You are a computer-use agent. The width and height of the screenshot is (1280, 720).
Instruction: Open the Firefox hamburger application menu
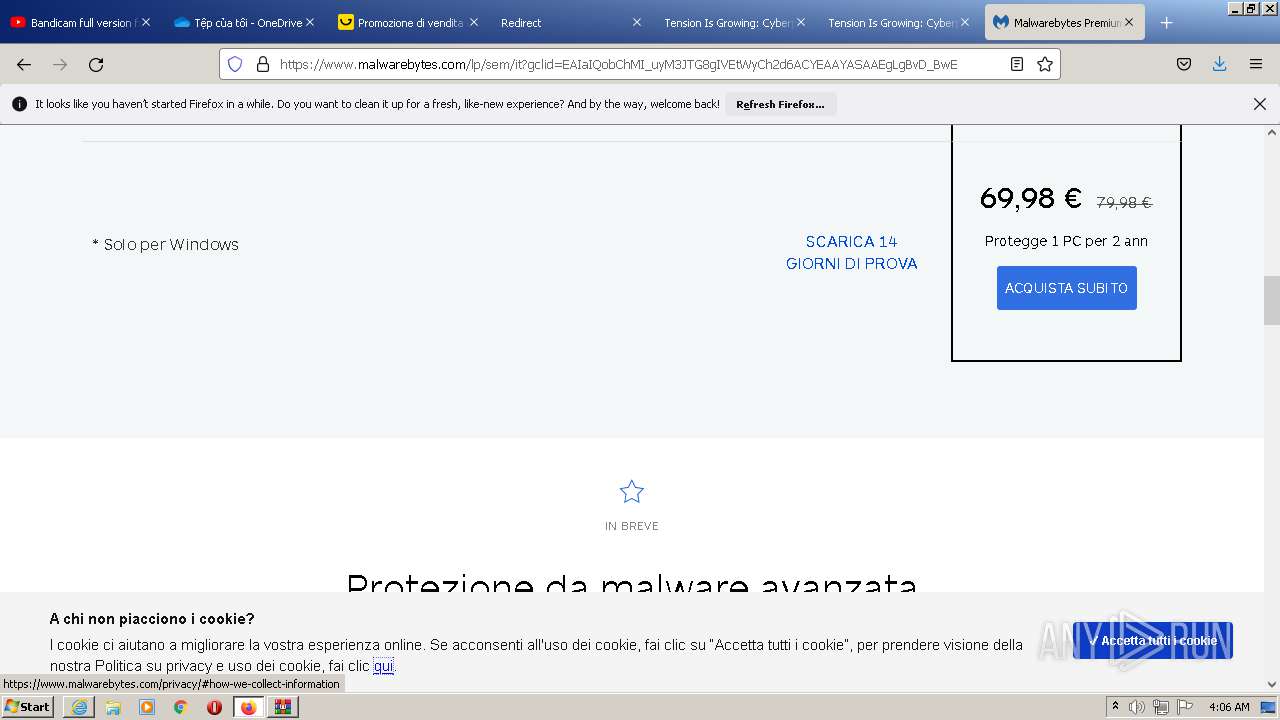(1256, 64)
